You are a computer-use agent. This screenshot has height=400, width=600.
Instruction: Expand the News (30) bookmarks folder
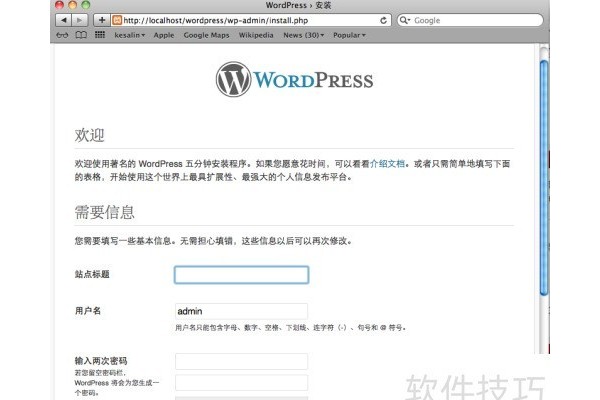pos(303,35)
